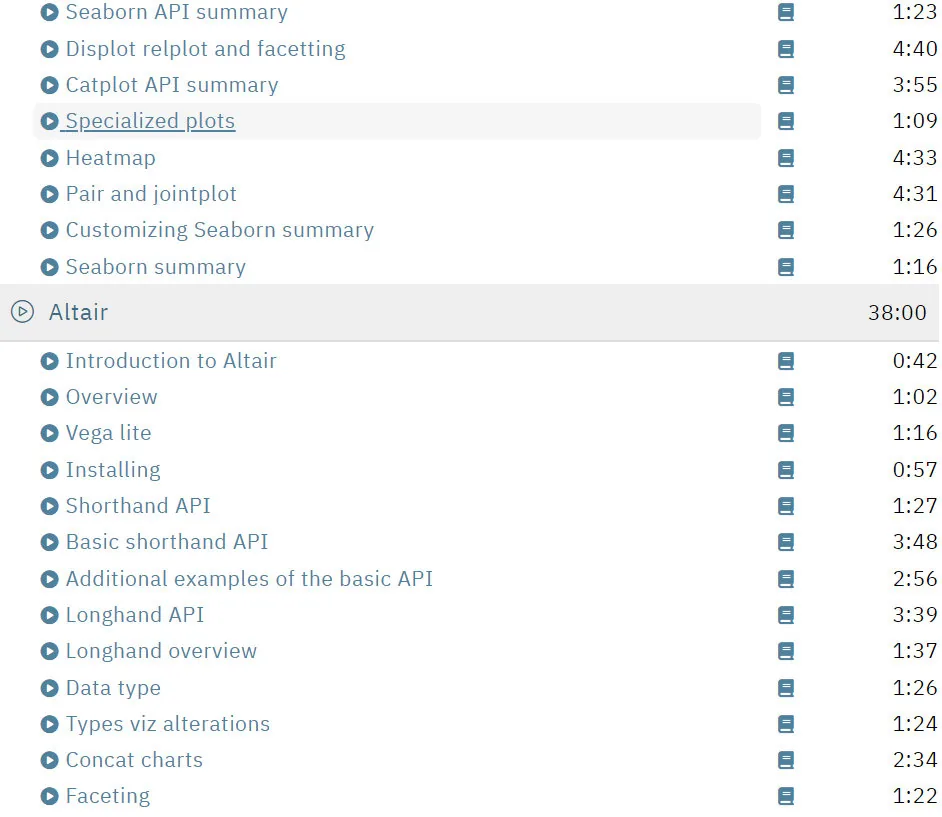Open book icon for Seaborn API summary
Screen dimensions: 942x817
click(786, 12)
